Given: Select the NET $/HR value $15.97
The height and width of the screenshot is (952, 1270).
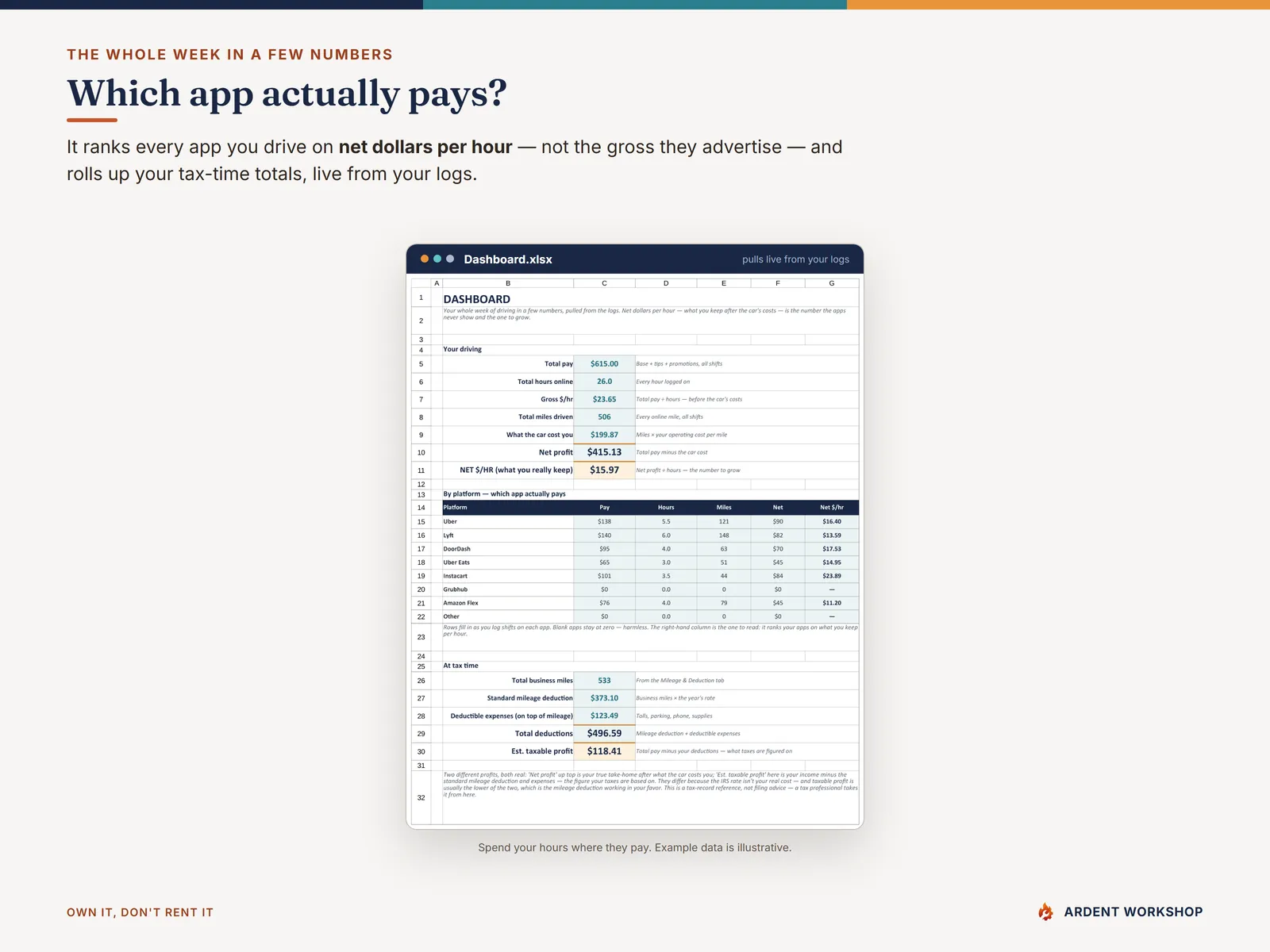Looking at the screenshot, I should [x=604, y=470].
